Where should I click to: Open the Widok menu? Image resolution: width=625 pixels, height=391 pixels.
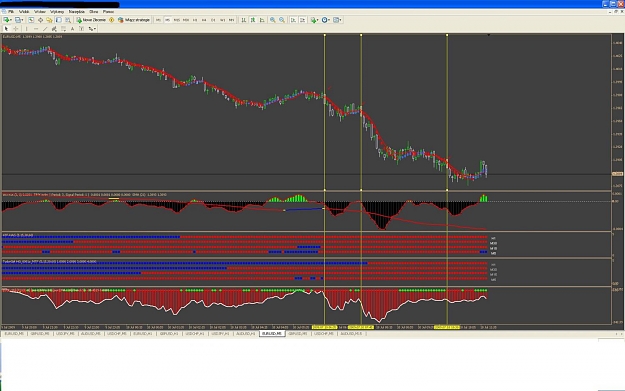coord(24,12)
